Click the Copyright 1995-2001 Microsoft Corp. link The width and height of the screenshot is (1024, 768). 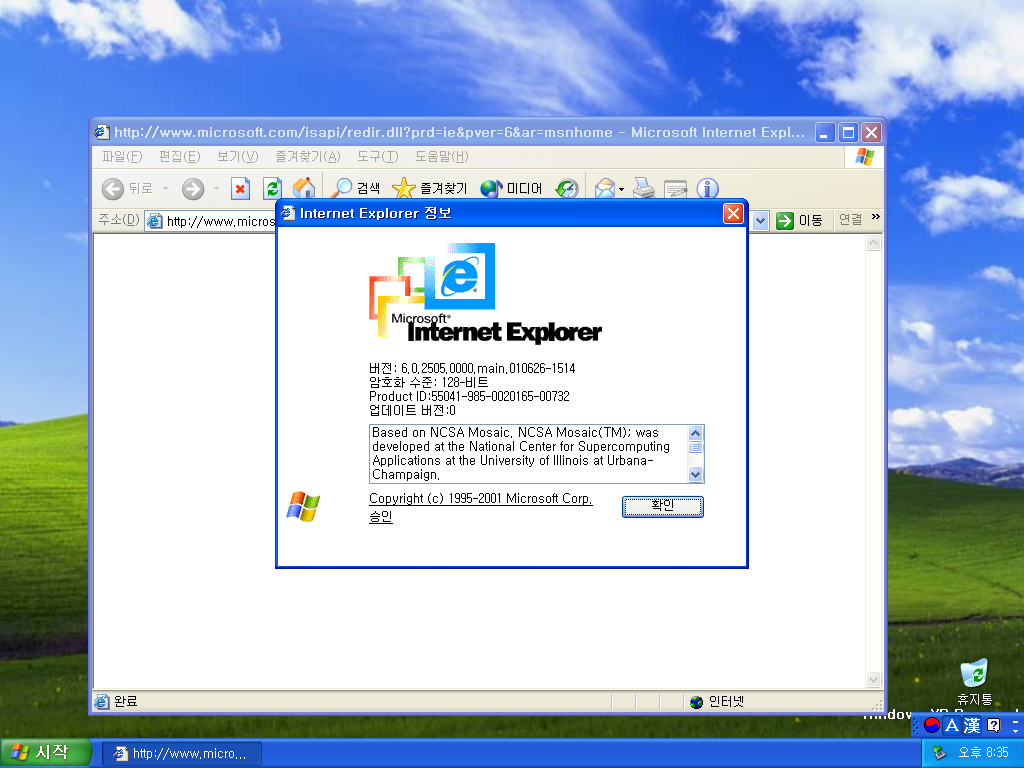point(481,498)
